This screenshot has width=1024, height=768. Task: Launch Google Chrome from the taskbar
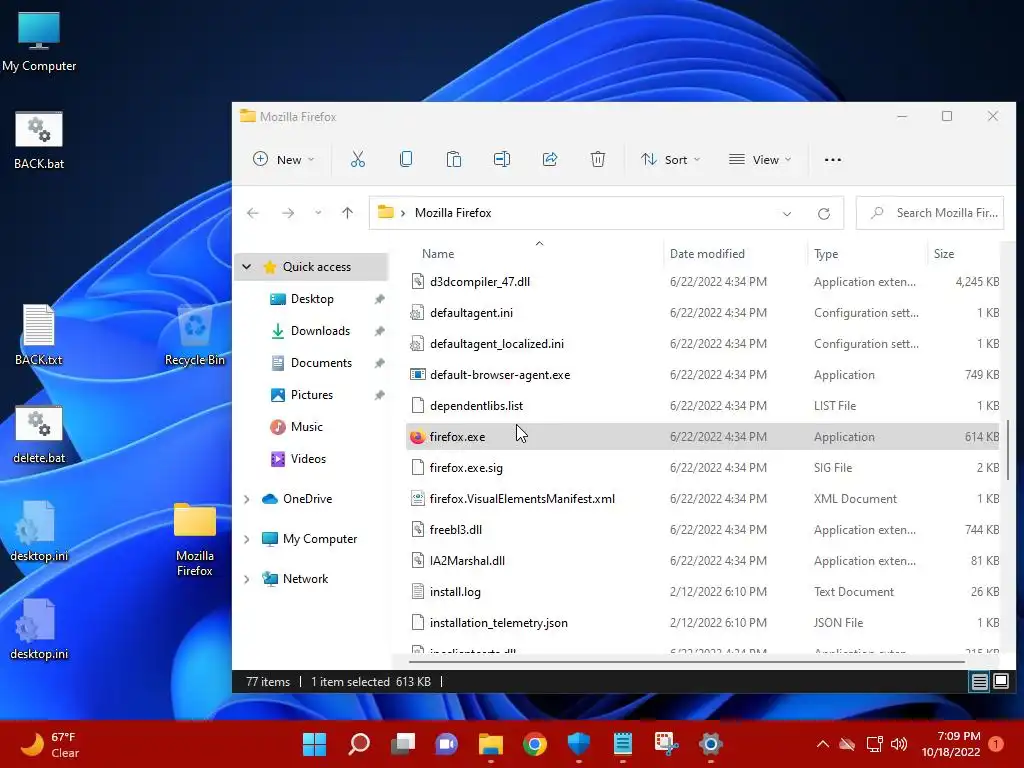click(x=535, y=744)
